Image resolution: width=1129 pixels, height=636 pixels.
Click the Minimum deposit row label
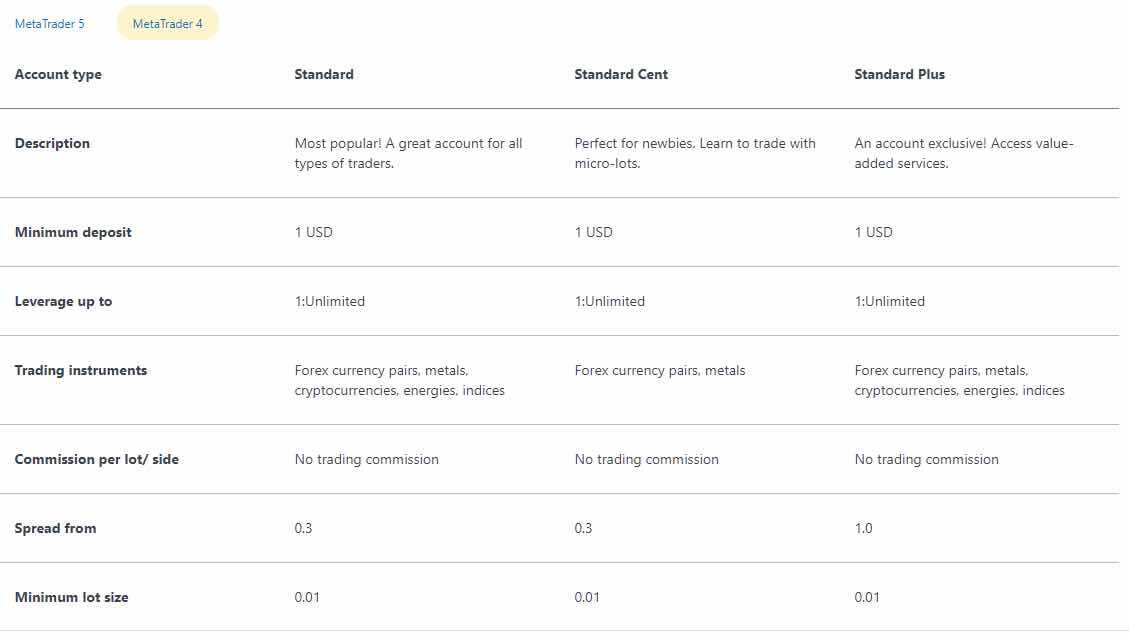tap(73, 232)
